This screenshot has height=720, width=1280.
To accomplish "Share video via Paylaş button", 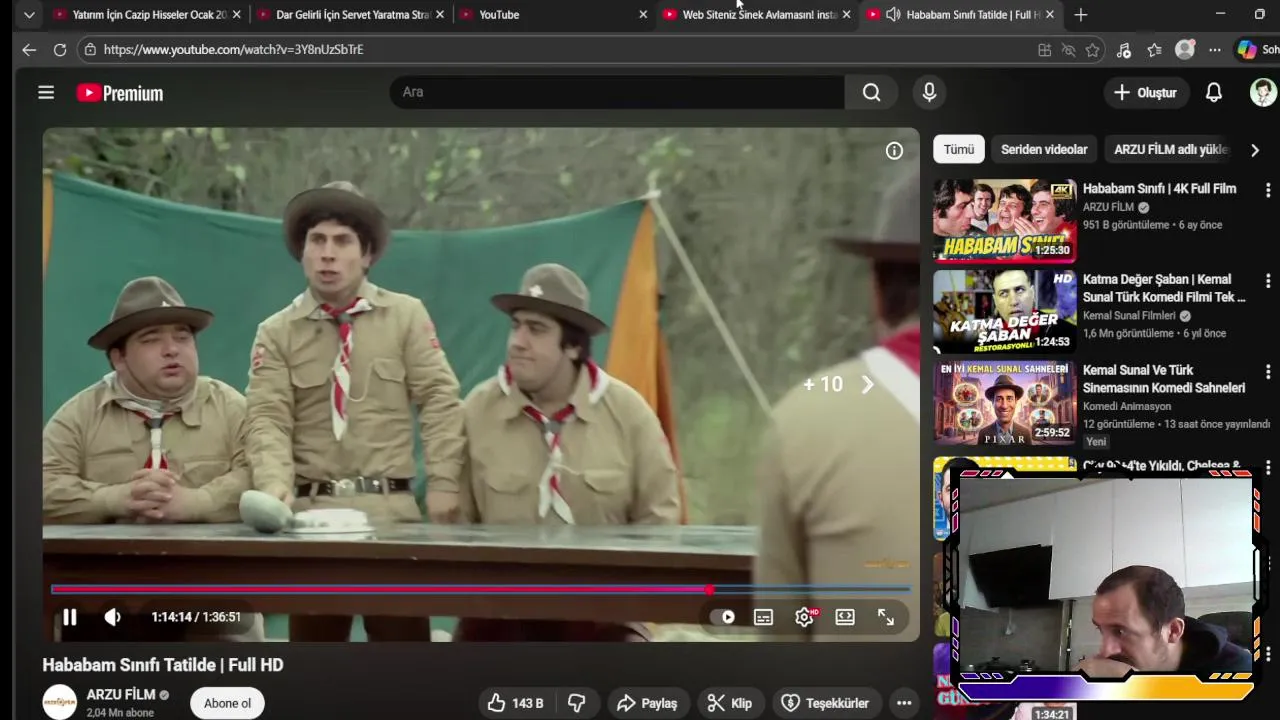I will [x=646, y=703].
